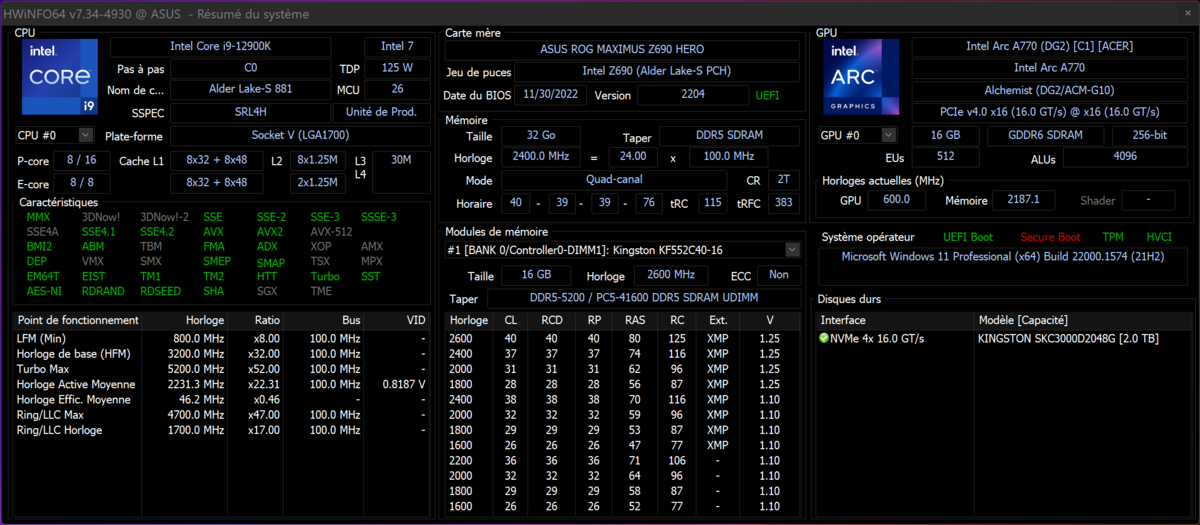Click the SSPEC value SRL4H
Image resolution: width=1200 pixels, height=525 pixels.
[x=250, y=112]
